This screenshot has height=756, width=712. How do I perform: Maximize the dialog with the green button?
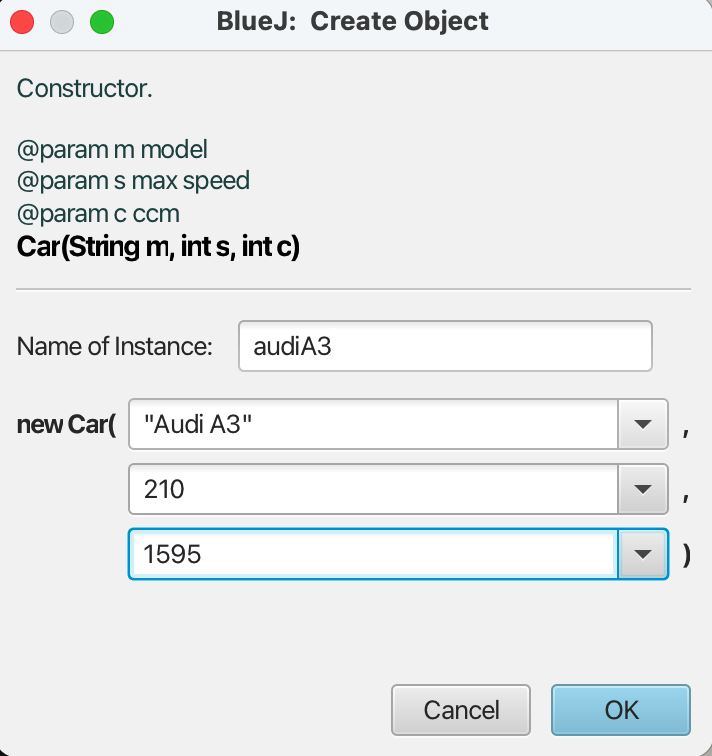(102, 21)
